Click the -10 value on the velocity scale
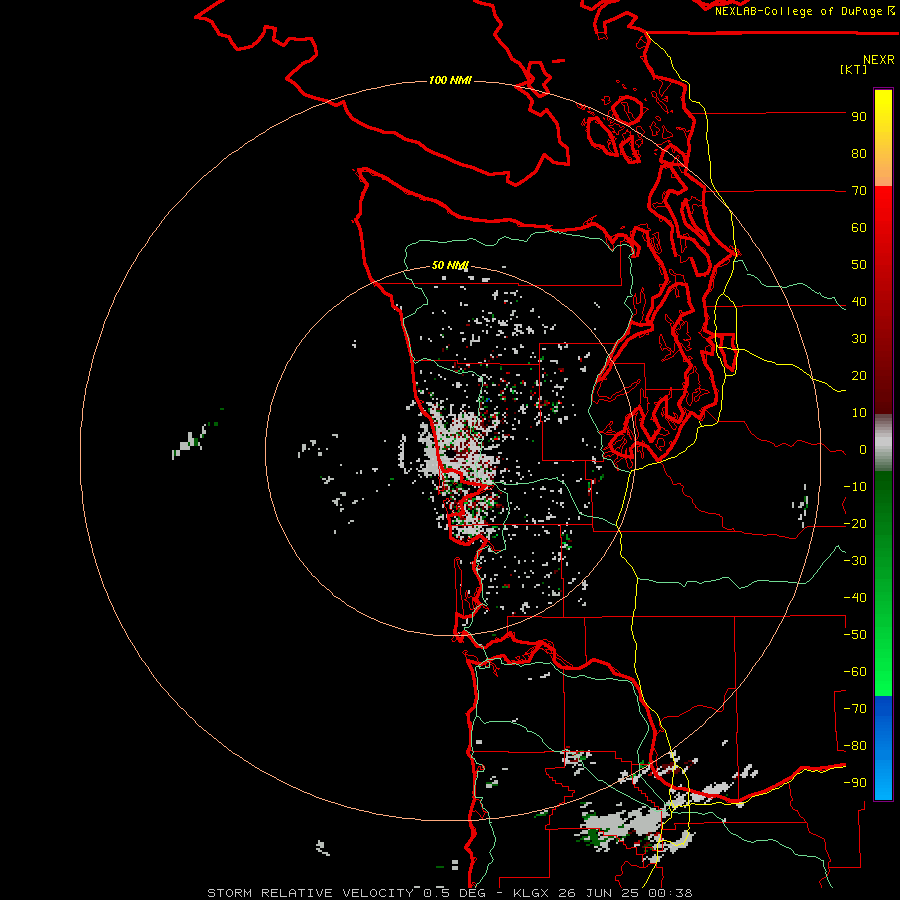 click(855, 487)
